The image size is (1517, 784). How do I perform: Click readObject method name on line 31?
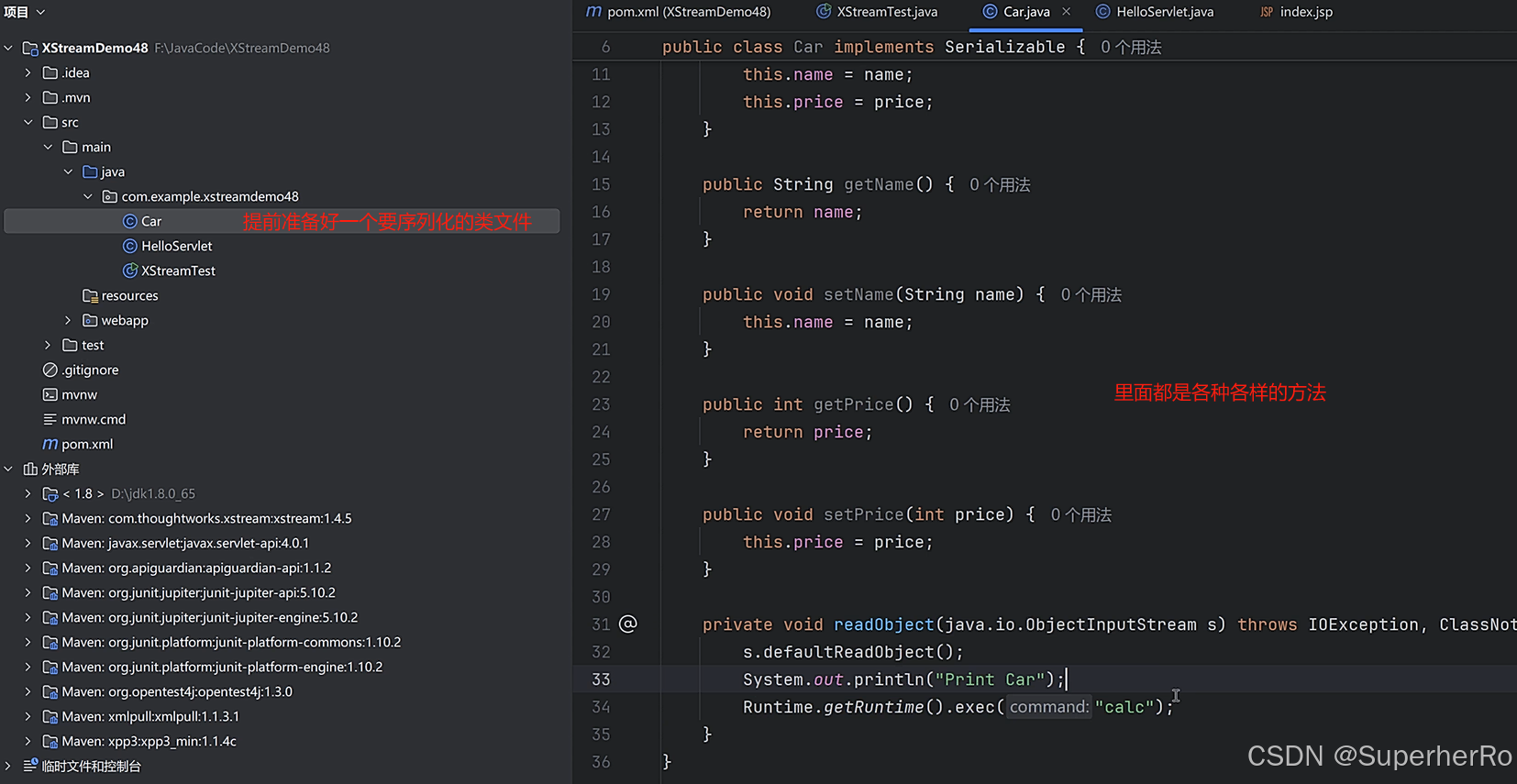tap(884, 624)
